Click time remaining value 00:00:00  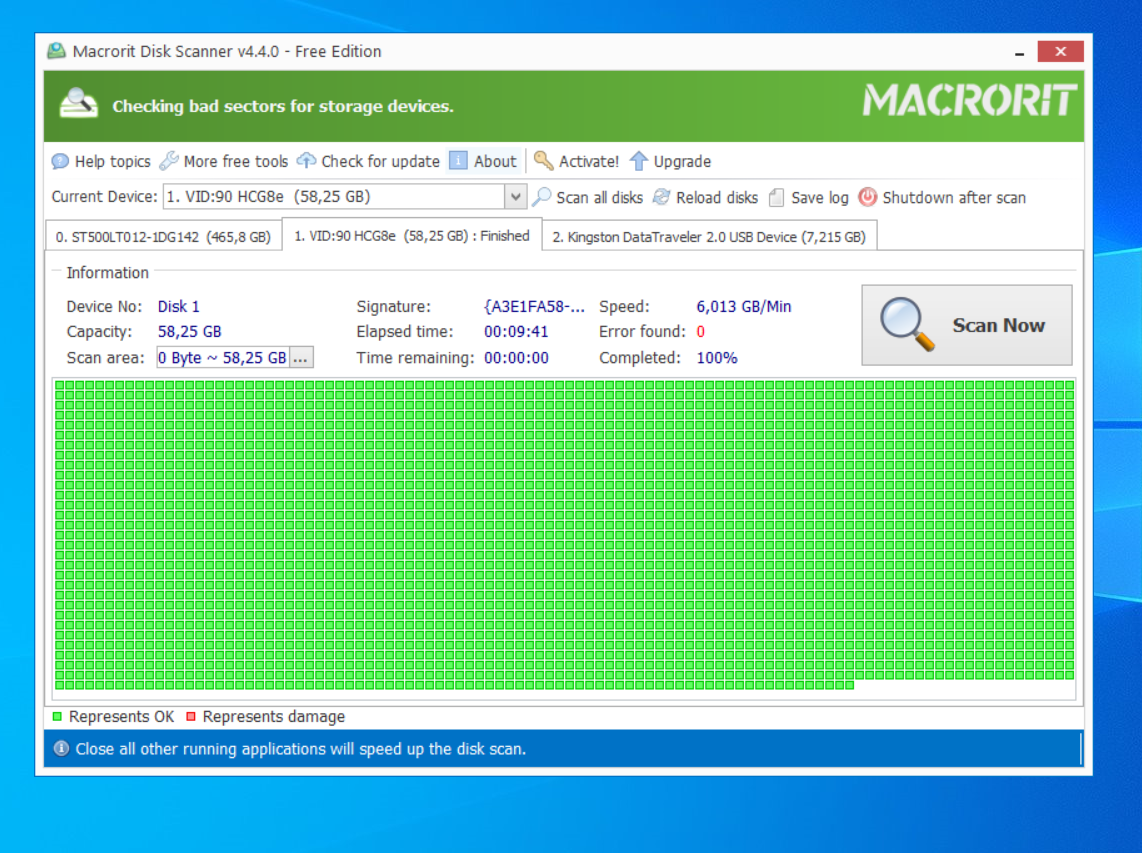point(516,358)
